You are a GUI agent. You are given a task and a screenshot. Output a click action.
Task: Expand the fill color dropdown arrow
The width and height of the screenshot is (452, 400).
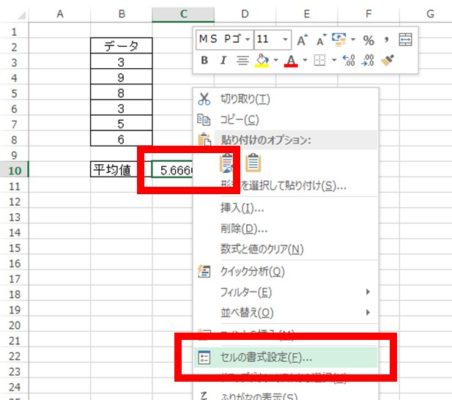(x=276, y=60)
